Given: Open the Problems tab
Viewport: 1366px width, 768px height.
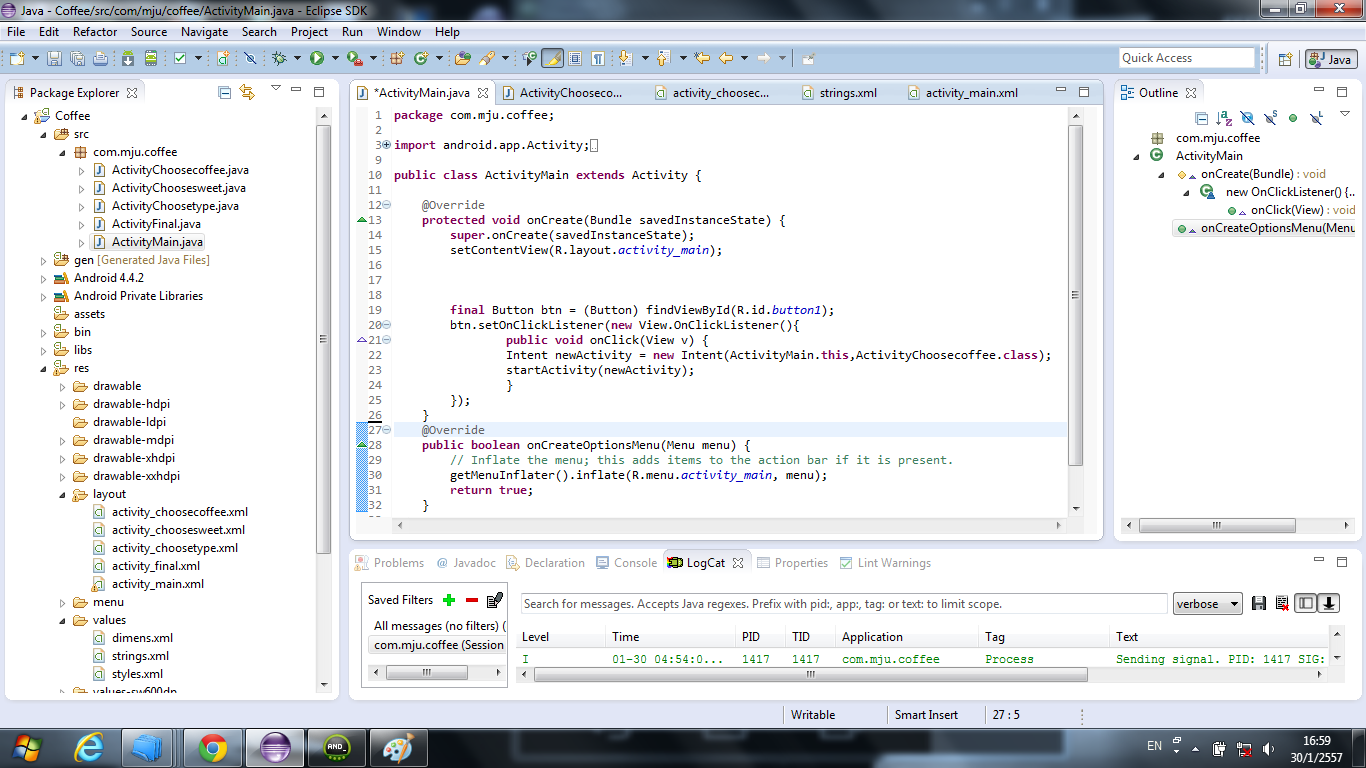Looking at the screenshot, I should (390, 563).
